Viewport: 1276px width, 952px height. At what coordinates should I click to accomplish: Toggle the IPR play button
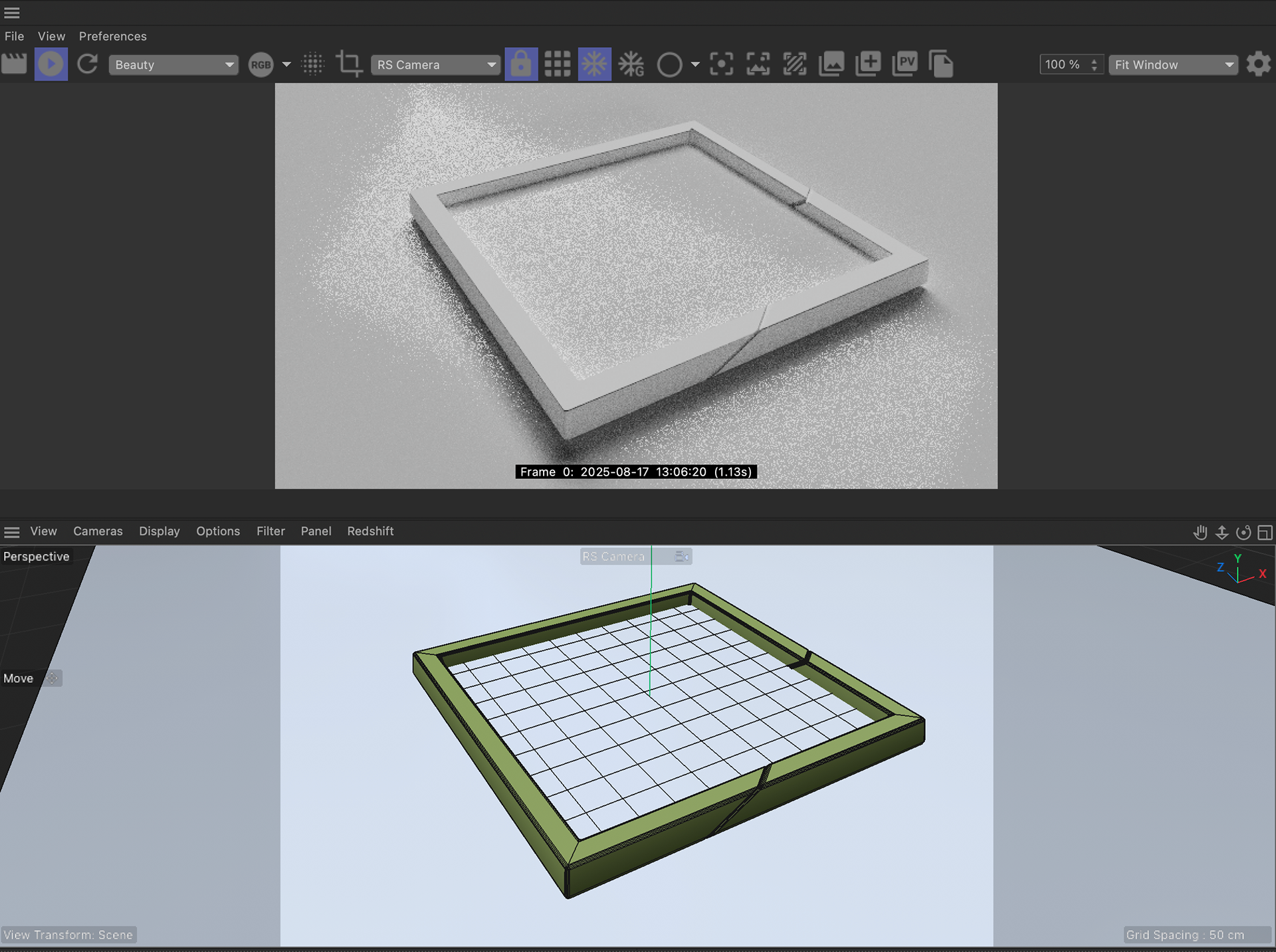pyautogui.click(x=51, y=64)
